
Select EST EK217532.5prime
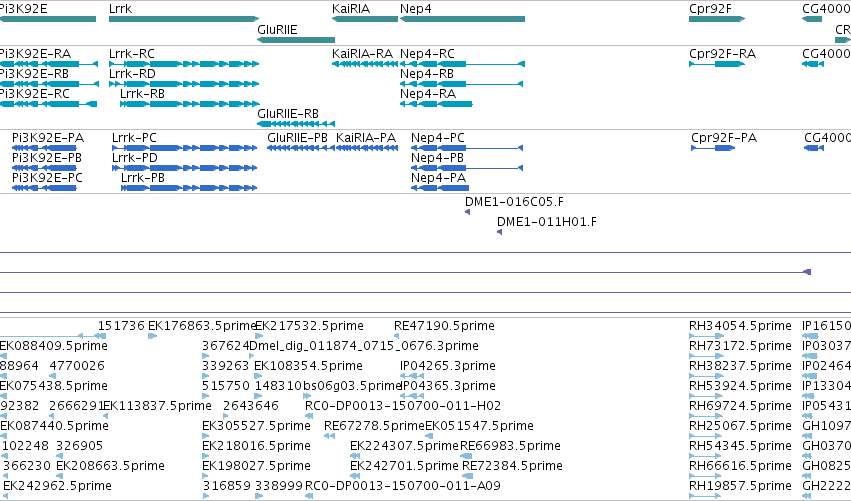[309, 326]
